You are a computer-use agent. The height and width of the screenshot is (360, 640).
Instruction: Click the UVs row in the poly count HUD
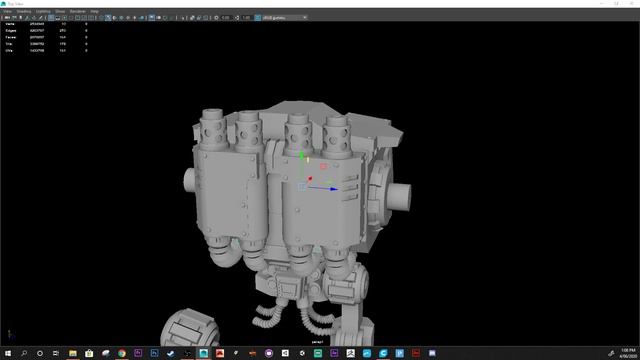46,51
